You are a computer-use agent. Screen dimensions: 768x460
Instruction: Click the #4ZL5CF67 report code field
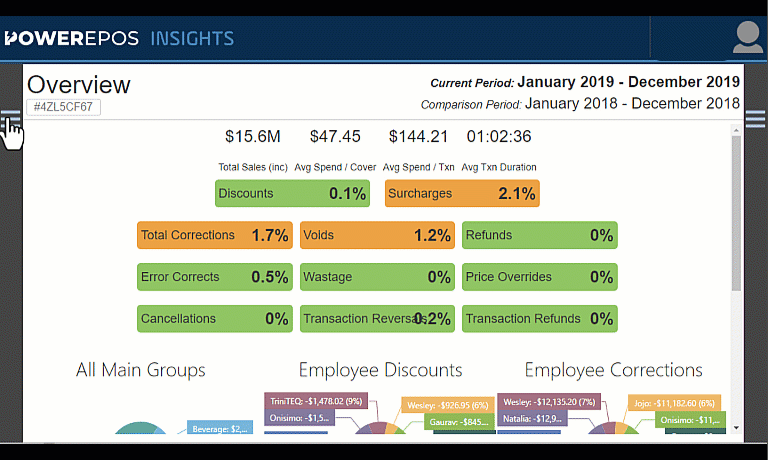coord(63,107)
